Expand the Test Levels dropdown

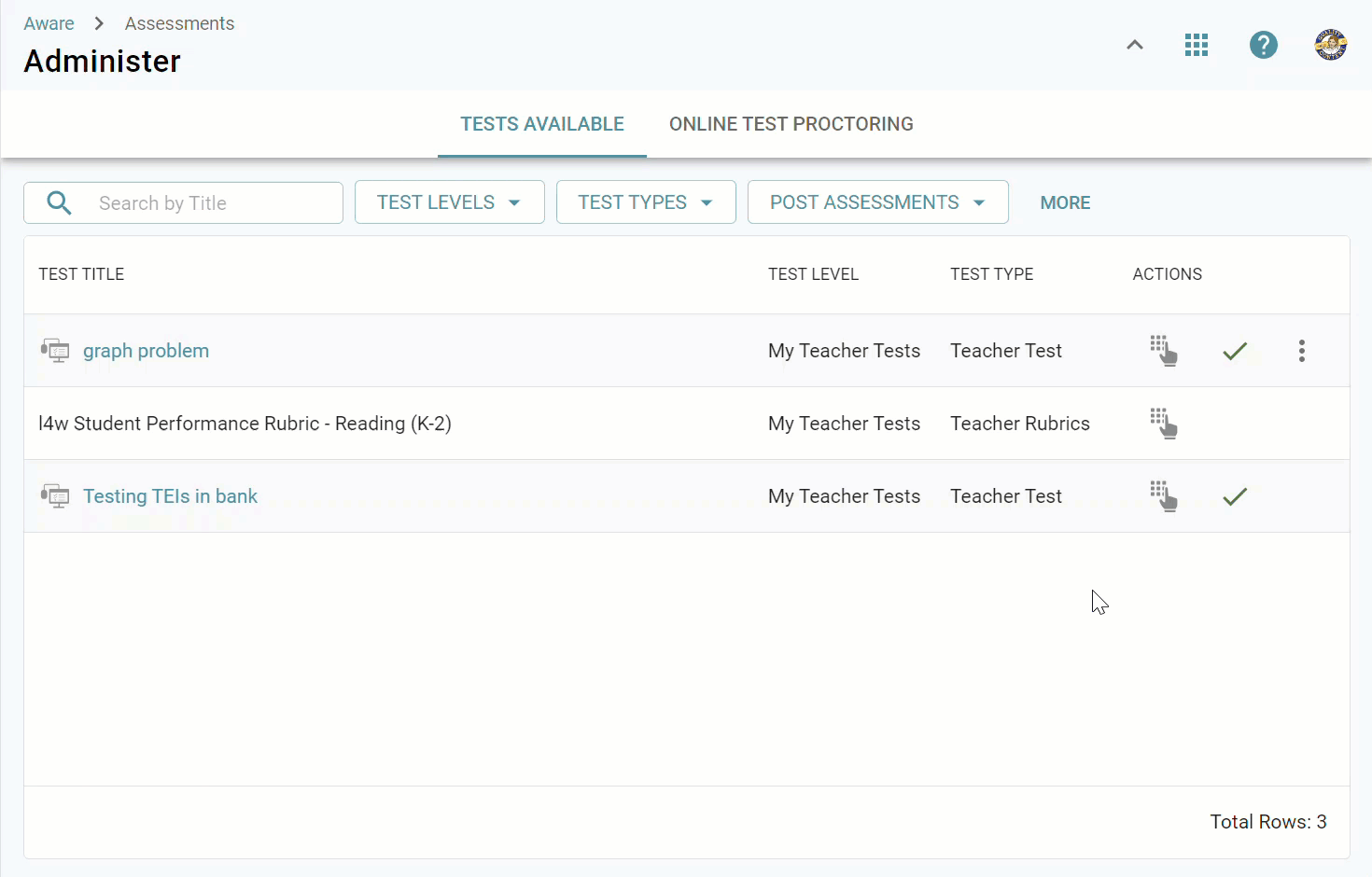coord(450,202)
